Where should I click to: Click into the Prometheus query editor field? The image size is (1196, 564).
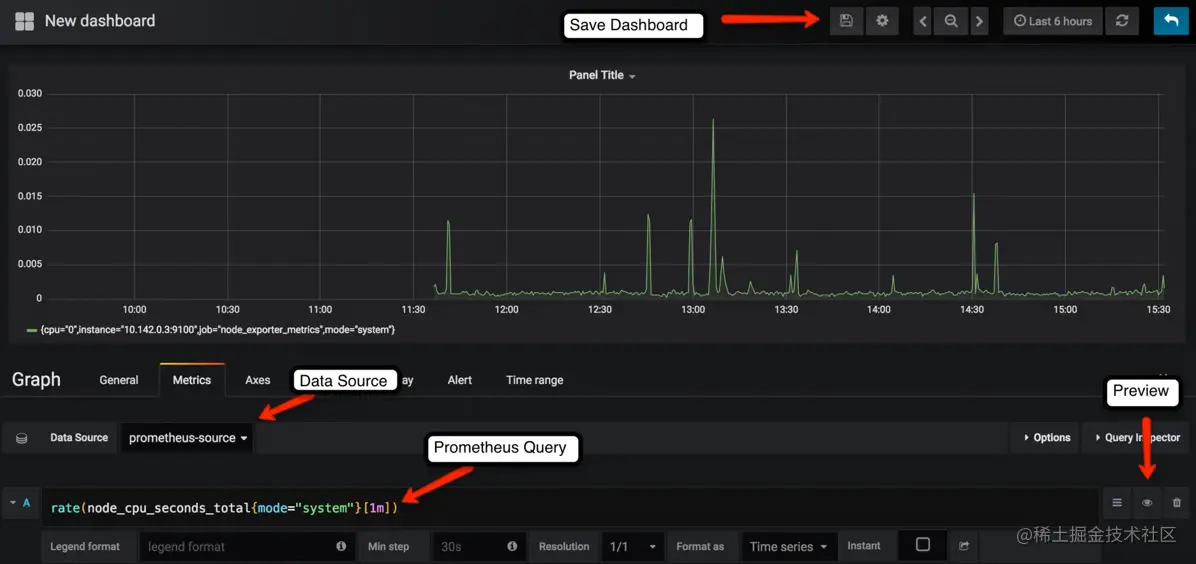[570, 508]
